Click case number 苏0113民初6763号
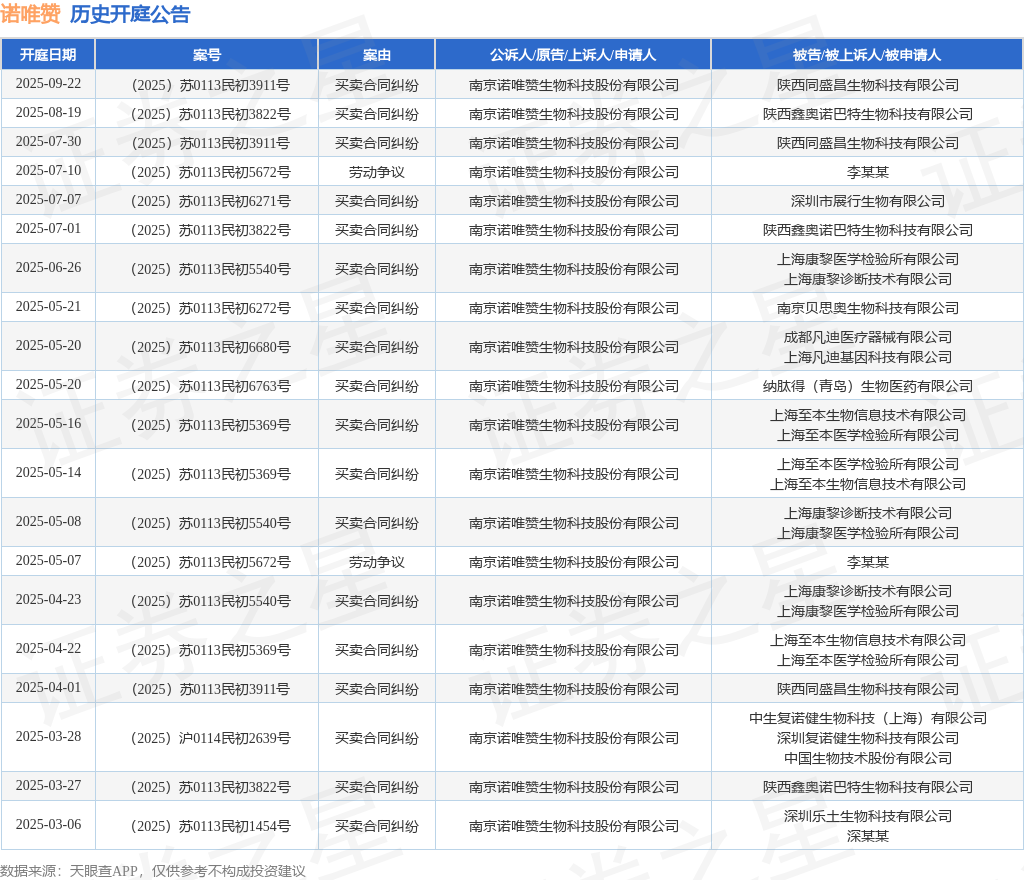The height and width of the screenshot is (880, 1024). pos(234,386)
